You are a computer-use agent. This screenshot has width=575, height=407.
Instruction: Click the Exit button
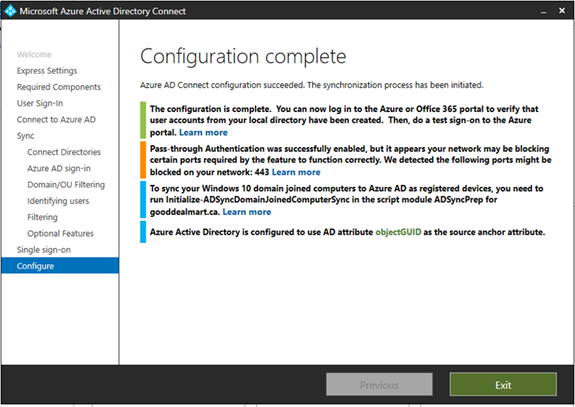click(x=503, y=385)
